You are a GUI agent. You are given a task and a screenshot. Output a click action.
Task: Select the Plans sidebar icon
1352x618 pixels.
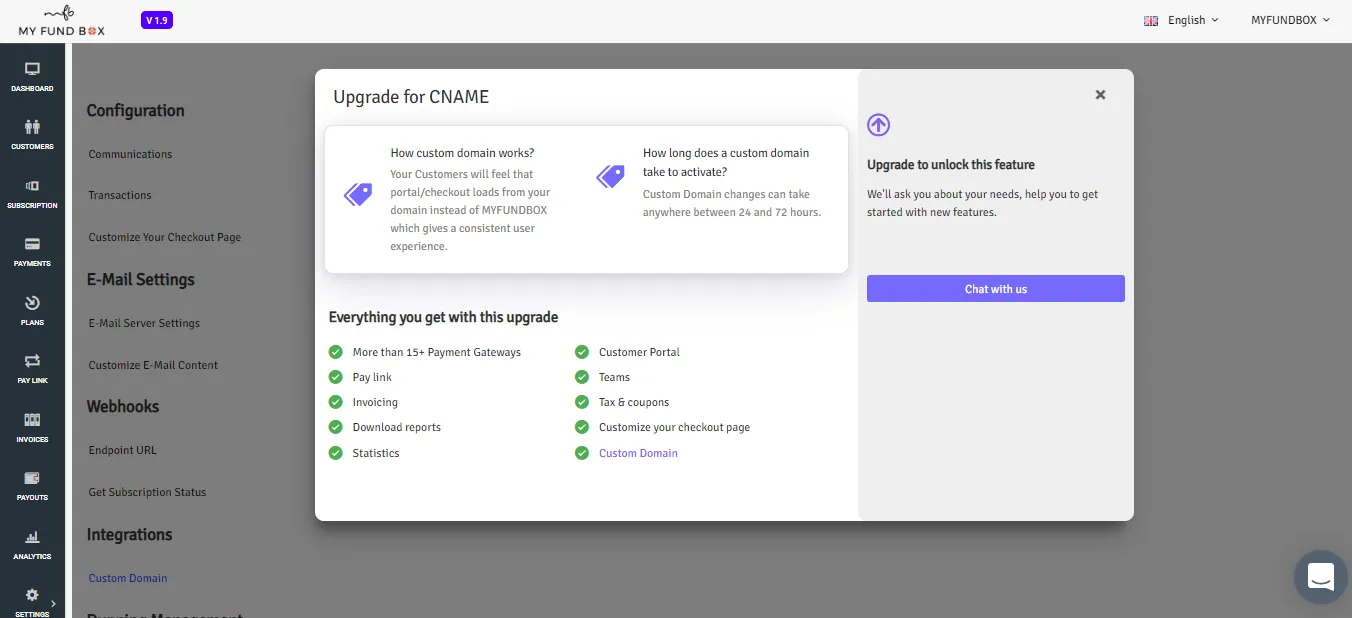pos(32,310)
